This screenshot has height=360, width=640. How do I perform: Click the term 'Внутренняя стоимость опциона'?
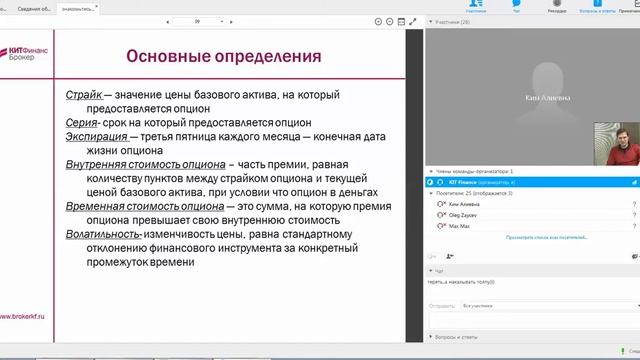pyautogui.click(x=145, y=164)
